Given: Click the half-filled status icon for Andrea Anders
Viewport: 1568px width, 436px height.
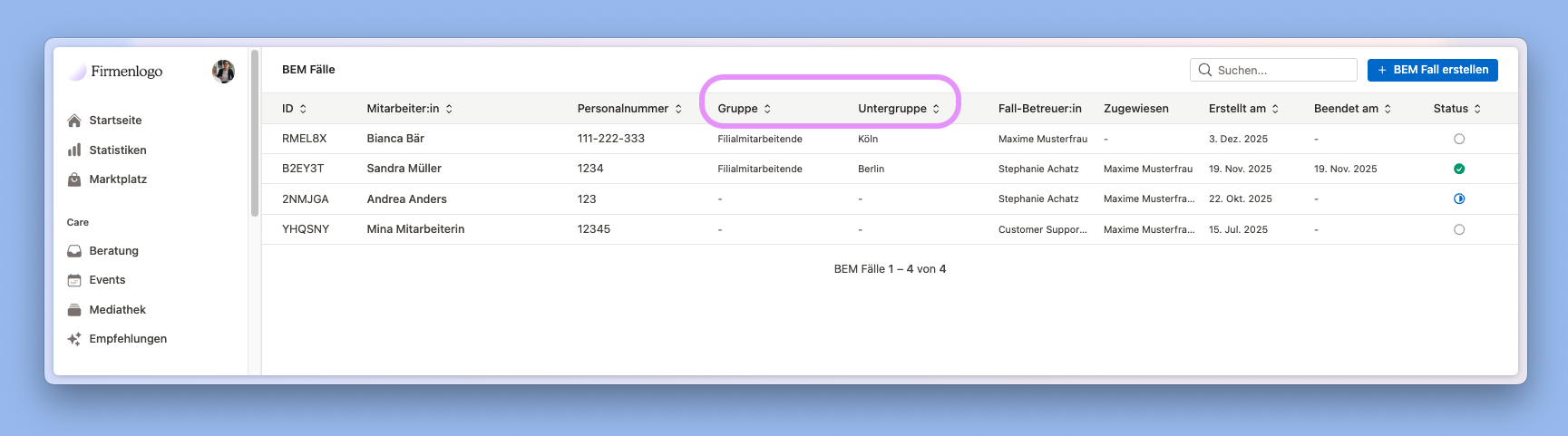Looking at the screenshot, I should pyautogui.click(x=1458, y=199).
